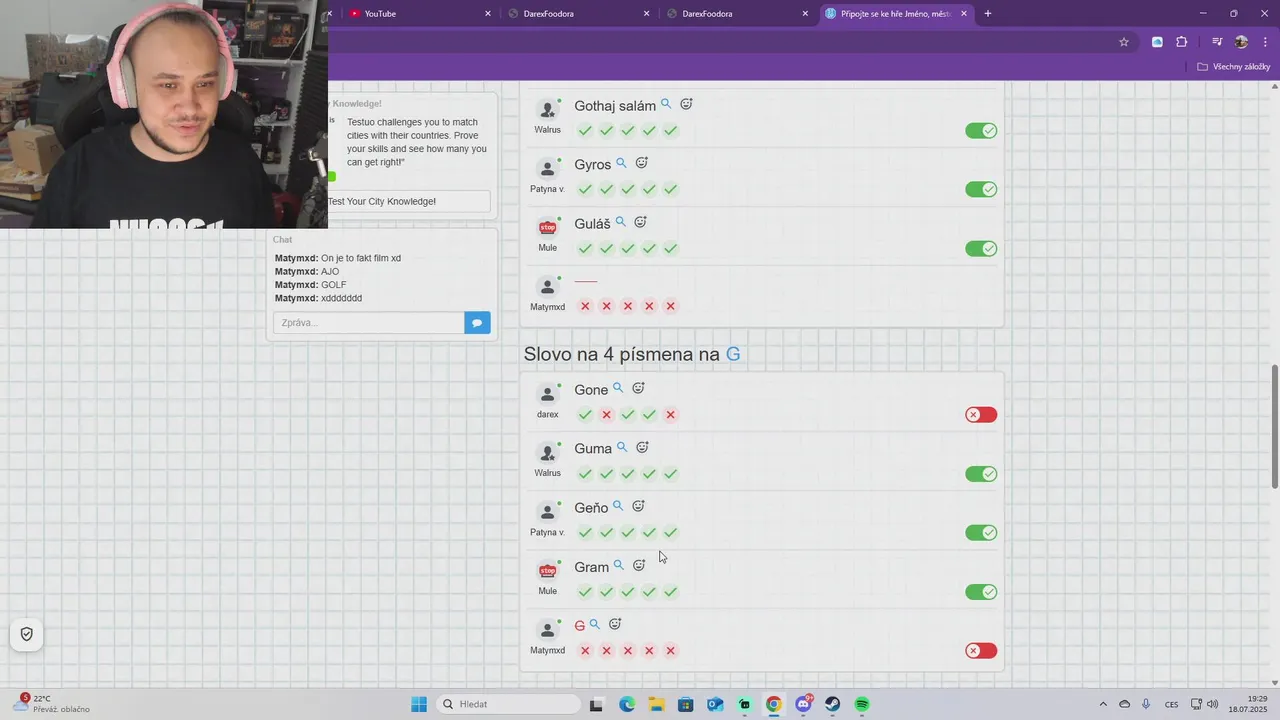Send chat message with blue button
This screenshot has height=720, width=1280.
(x=478, y=323)
